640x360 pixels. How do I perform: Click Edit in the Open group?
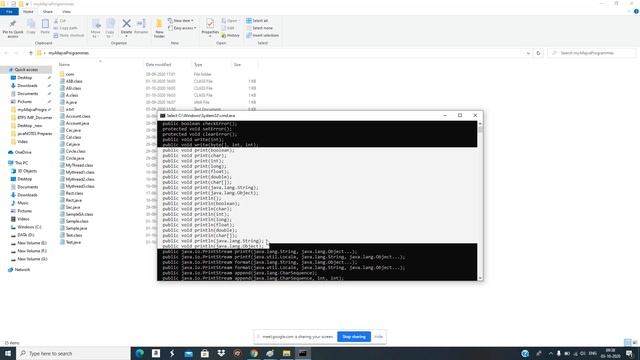tap(228, 28)
